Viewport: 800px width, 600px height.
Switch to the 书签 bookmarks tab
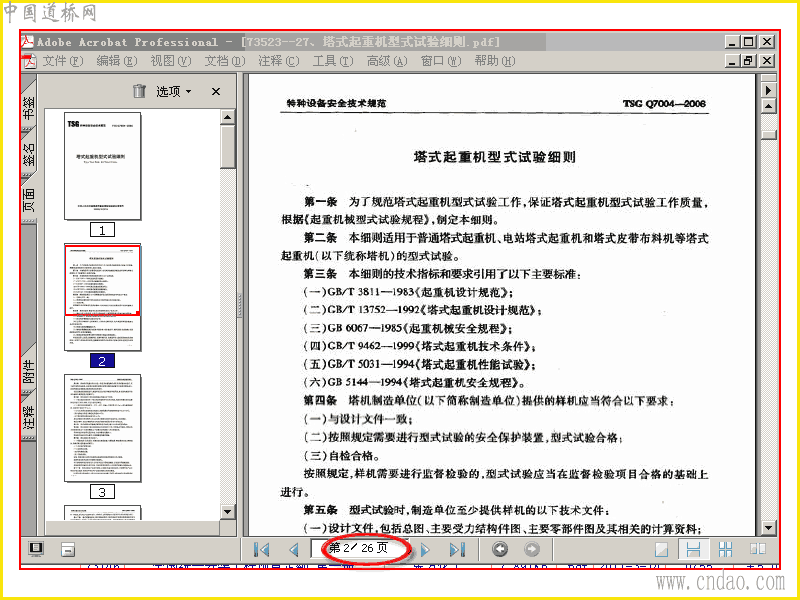pyautogui.click(x=29, y=106)
